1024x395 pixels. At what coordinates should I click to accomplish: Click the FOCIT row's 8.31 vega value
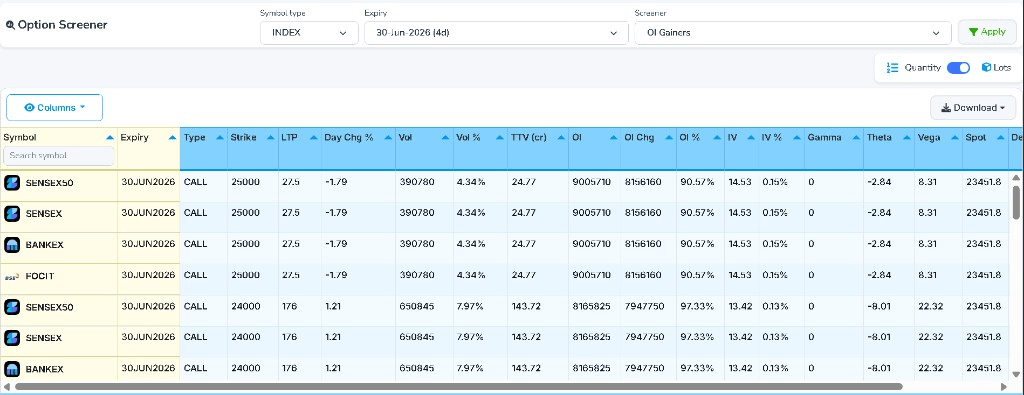coord(928,275)
